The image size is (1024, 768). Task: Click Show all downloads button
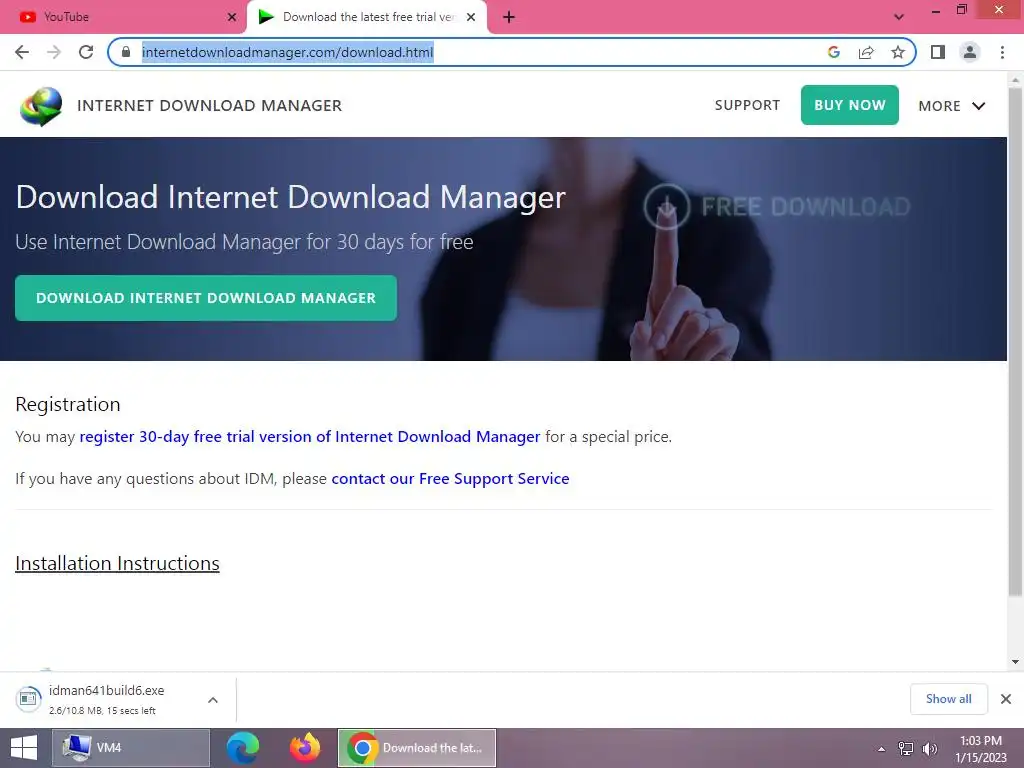tap(948, 699)
